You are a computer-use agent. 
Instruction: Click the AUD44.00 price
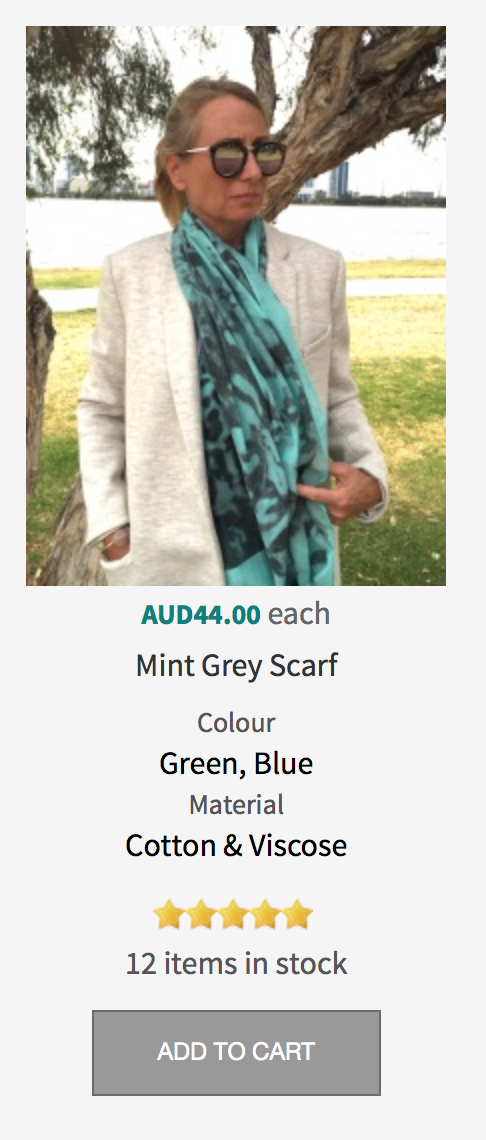pos(201,614)
